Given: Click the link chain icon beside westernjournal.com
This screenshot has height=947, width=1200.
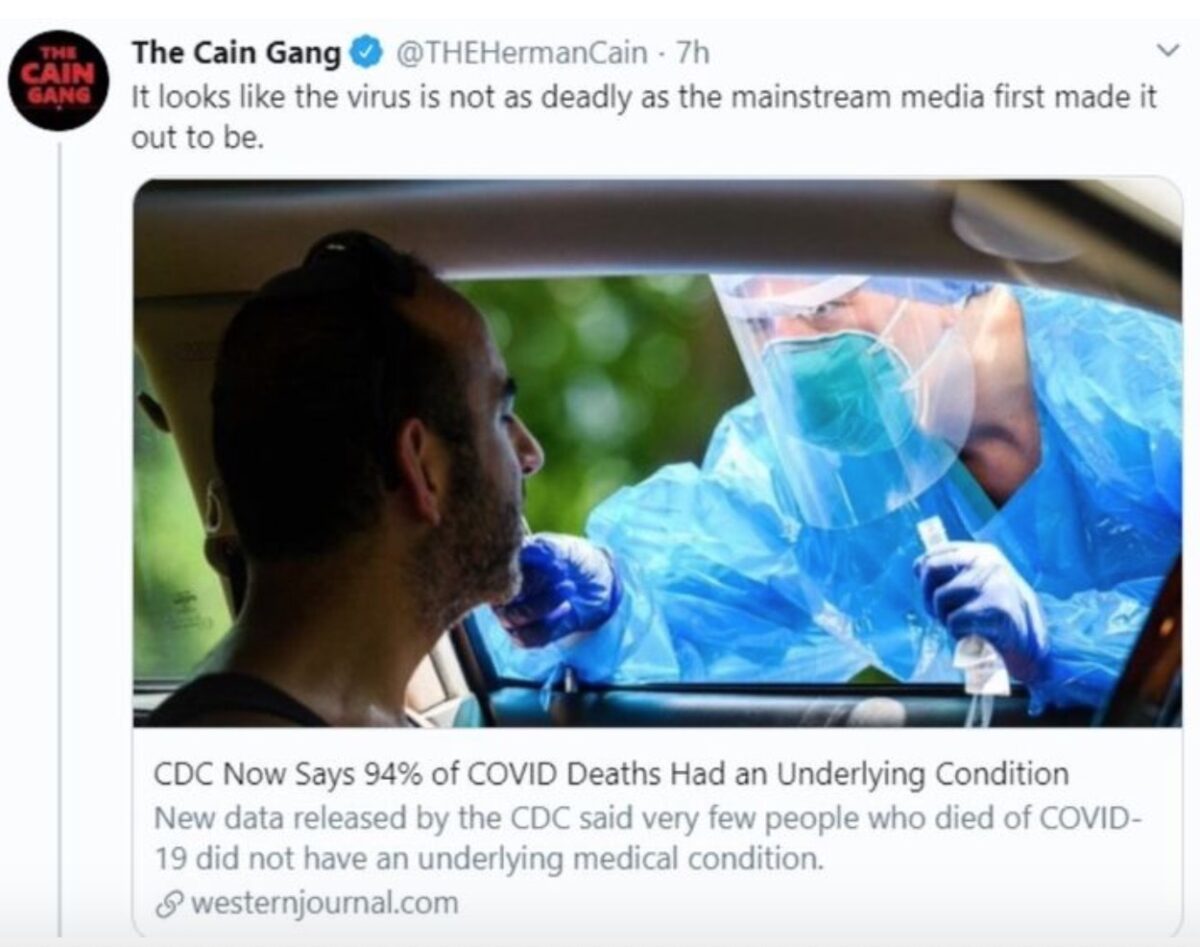Looking at the screenshot, I should click(x=171, y=903).
